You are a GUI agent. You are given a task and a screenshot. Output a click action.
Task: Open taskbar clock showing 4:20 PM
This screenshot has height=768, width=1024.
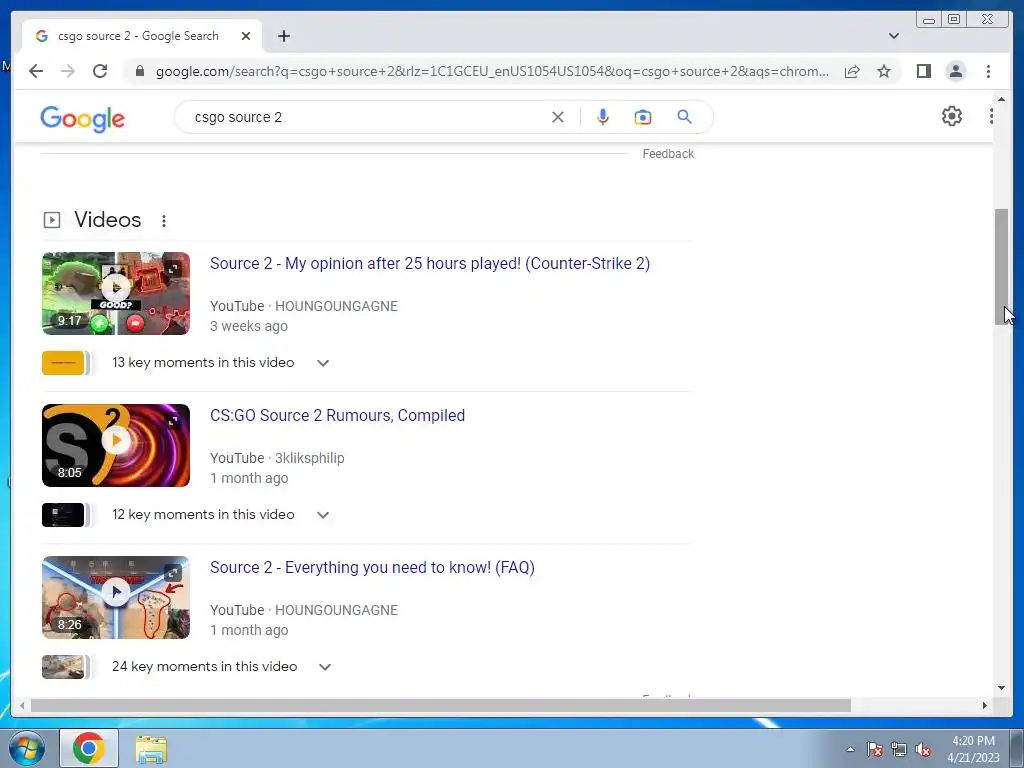973,749
